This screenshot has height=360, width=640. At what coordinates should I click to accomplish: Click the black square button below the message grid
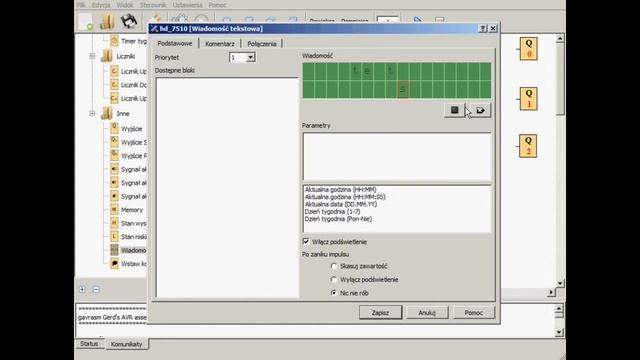point(454,110)
